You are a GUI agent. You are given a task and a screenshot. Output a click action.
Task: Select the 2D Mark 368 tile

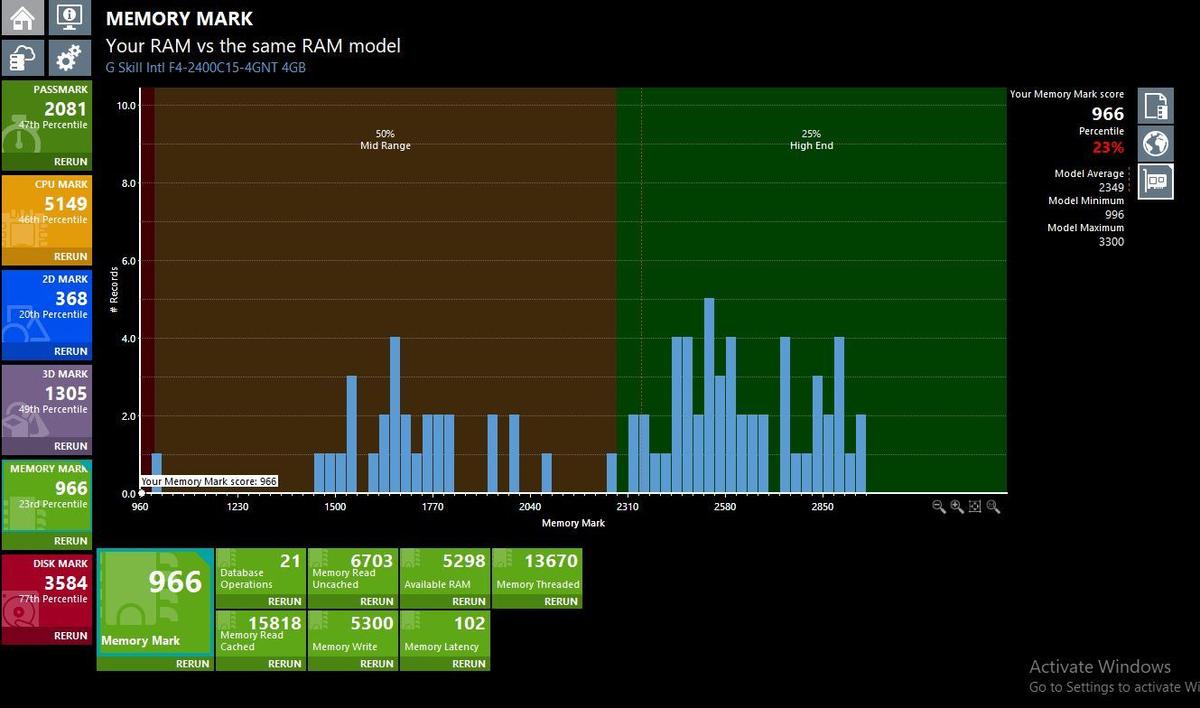click(x=46, y=314)
